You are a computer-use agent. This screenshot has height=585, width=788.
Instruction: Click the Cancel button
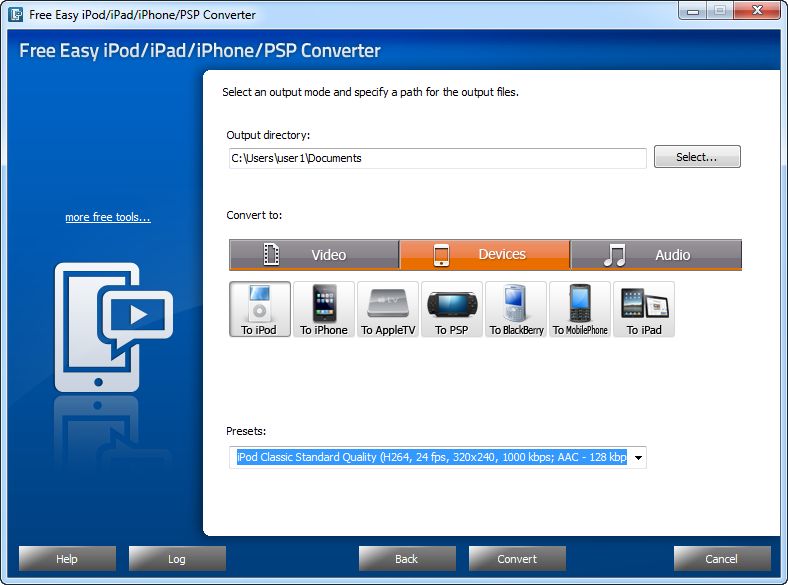[722, 559]
